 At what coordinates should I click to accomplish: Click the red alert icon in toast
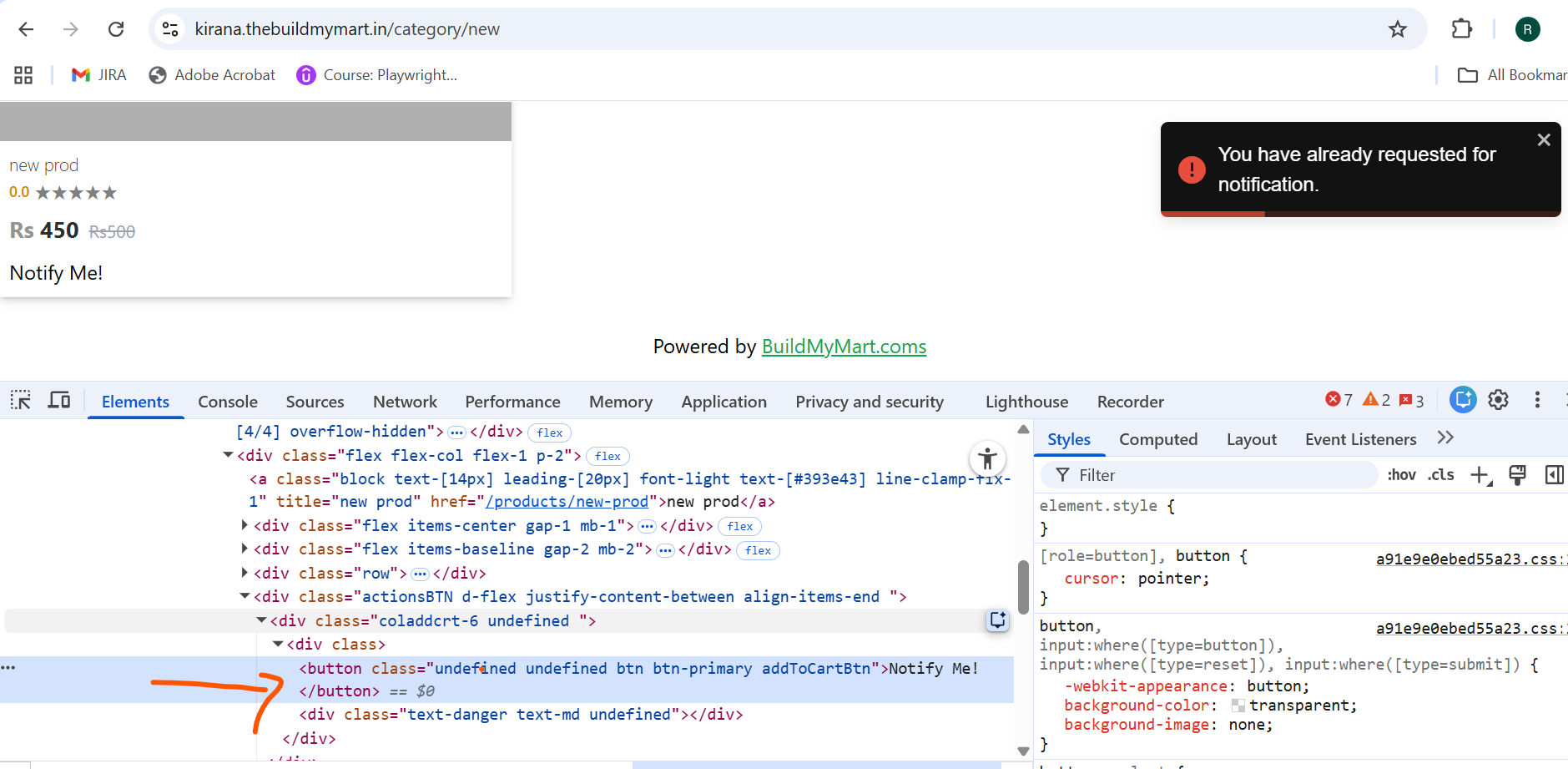(1192, 169)
